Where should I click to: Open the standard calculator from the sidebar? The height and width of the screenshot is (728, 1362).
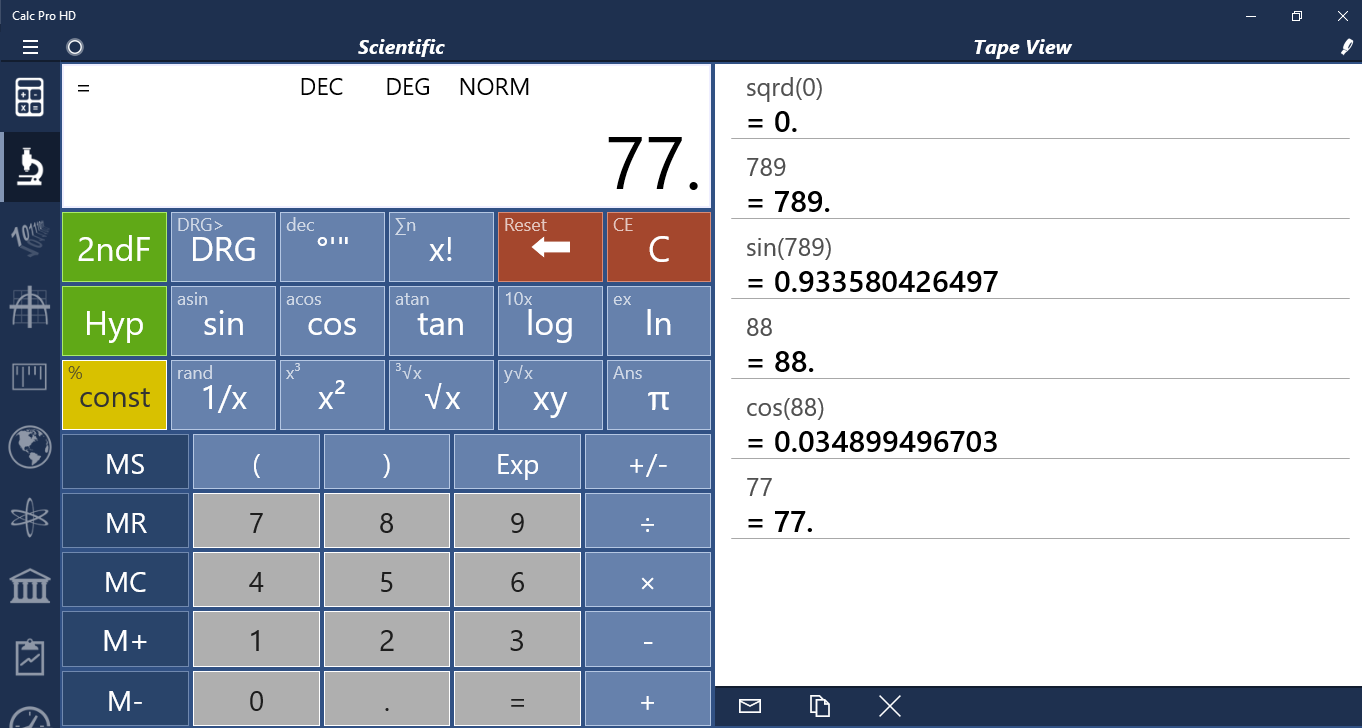coord(29,97)
